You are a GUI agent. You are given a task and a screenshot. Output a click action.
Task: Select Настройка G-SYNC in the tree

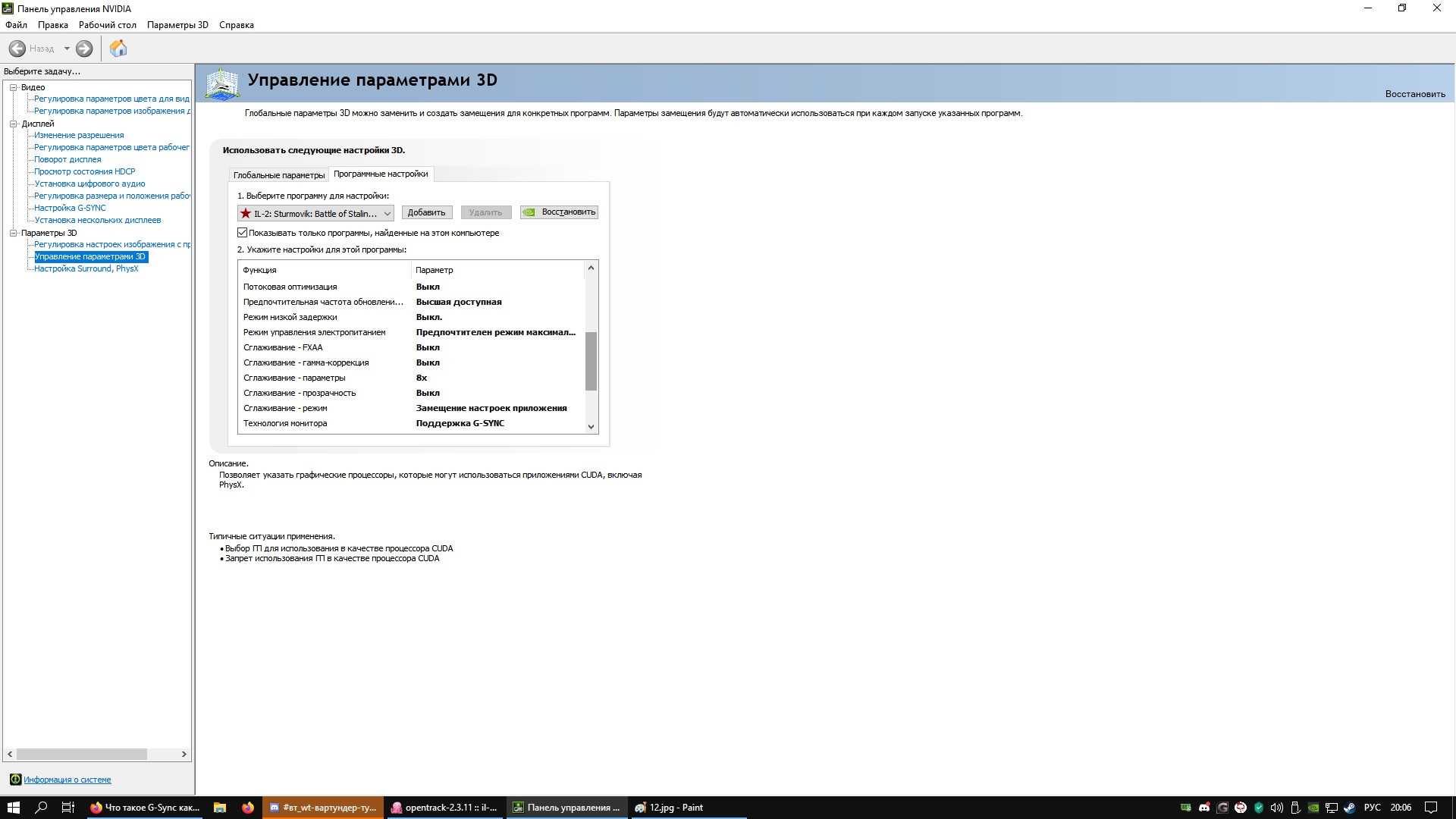(x=70, y=208)
